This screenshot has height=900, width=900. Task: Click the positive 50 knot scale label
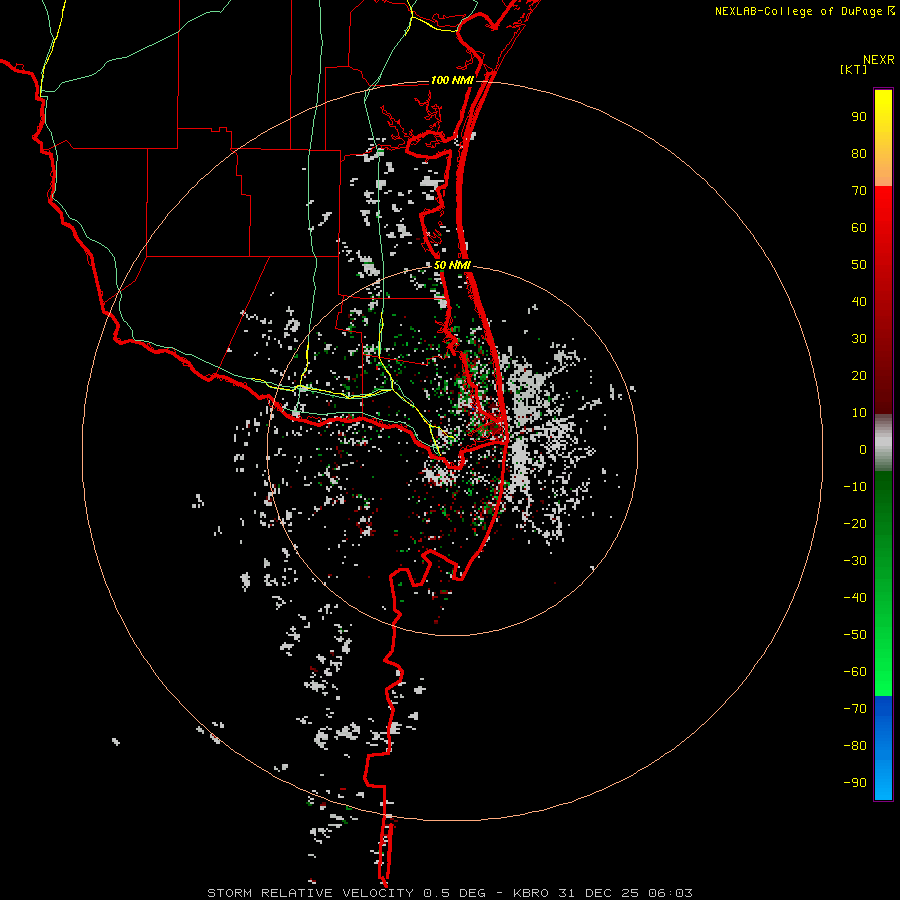pos(859,265)
